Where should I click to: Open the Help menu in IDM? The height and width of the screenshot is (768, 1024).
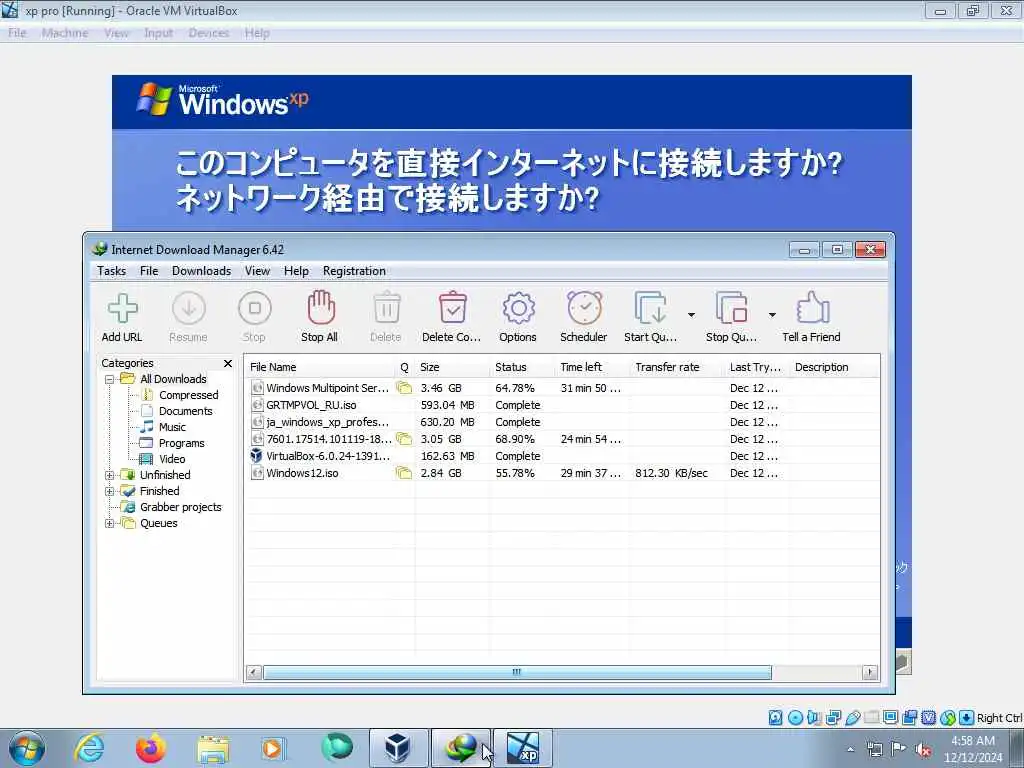click(296, 271)
